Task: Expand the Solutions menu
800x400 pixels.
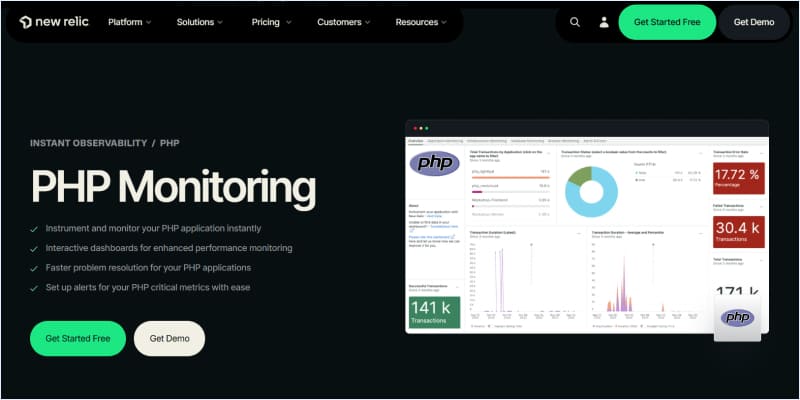Action: (199, 22)
